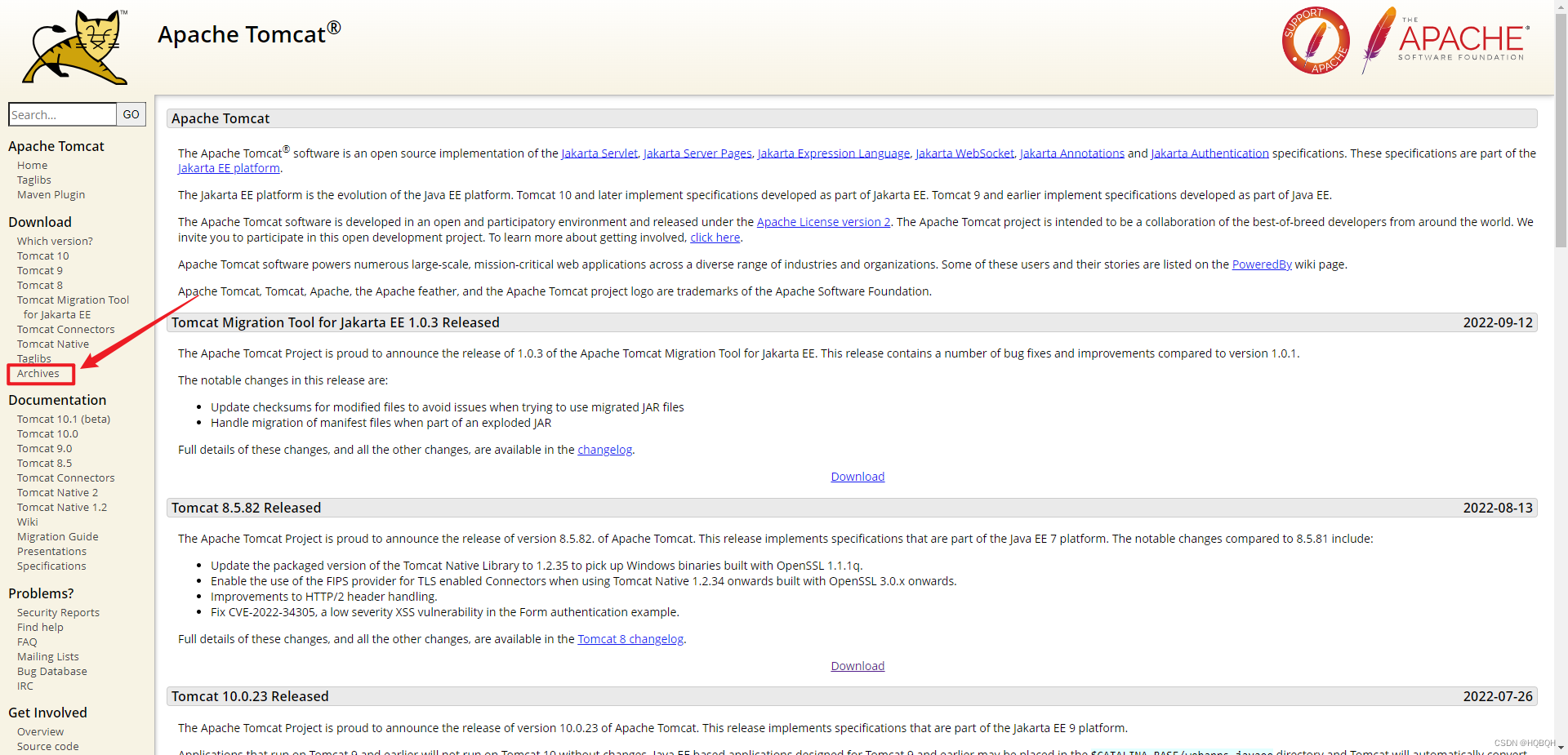This screenshot has height=755, width=1568.
Task: Open Tomcat Native 1.2 documentation
Action: [62, 507]
